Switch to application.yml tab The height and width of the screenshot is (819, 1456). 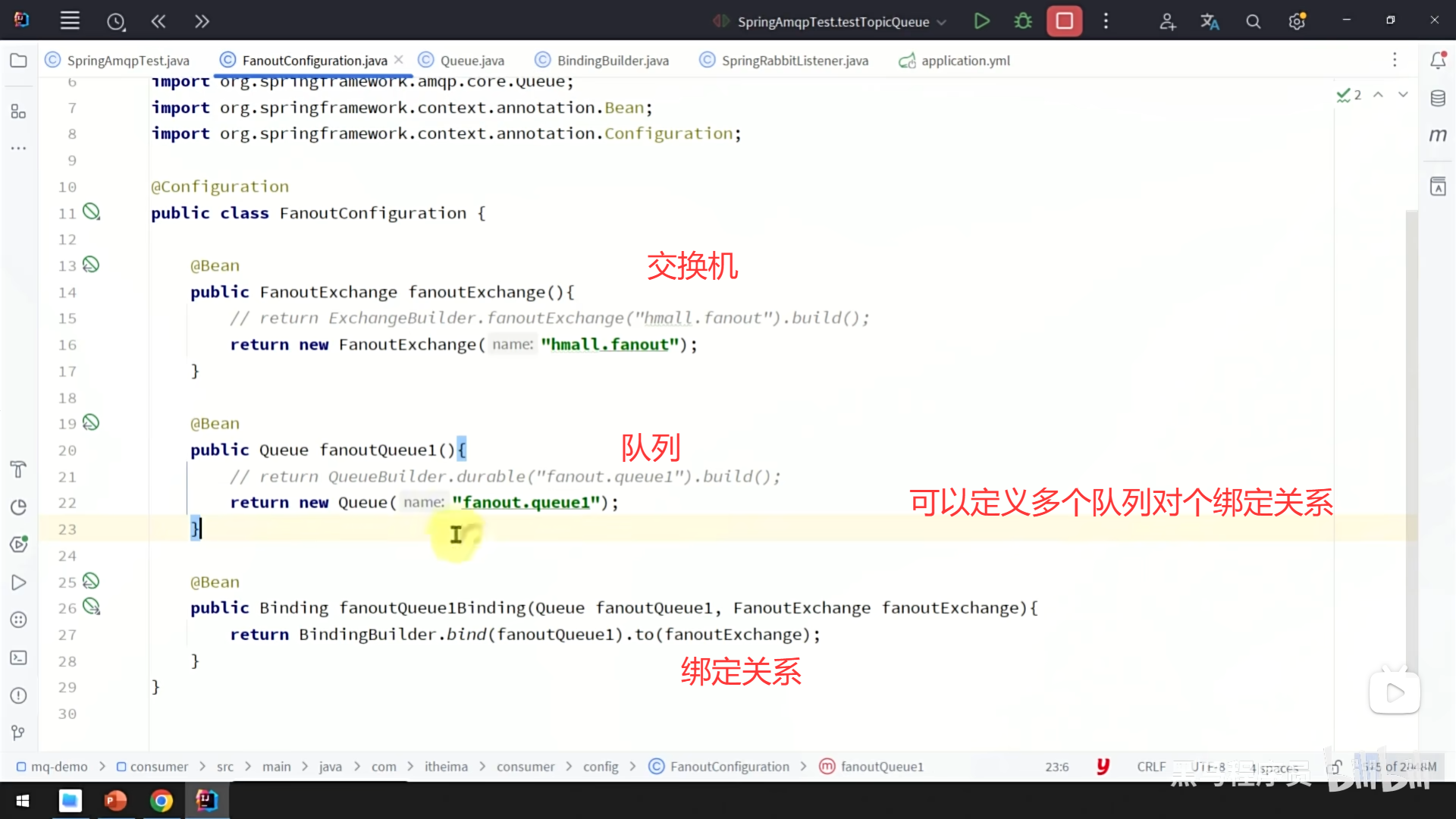[x=965, y=61]
